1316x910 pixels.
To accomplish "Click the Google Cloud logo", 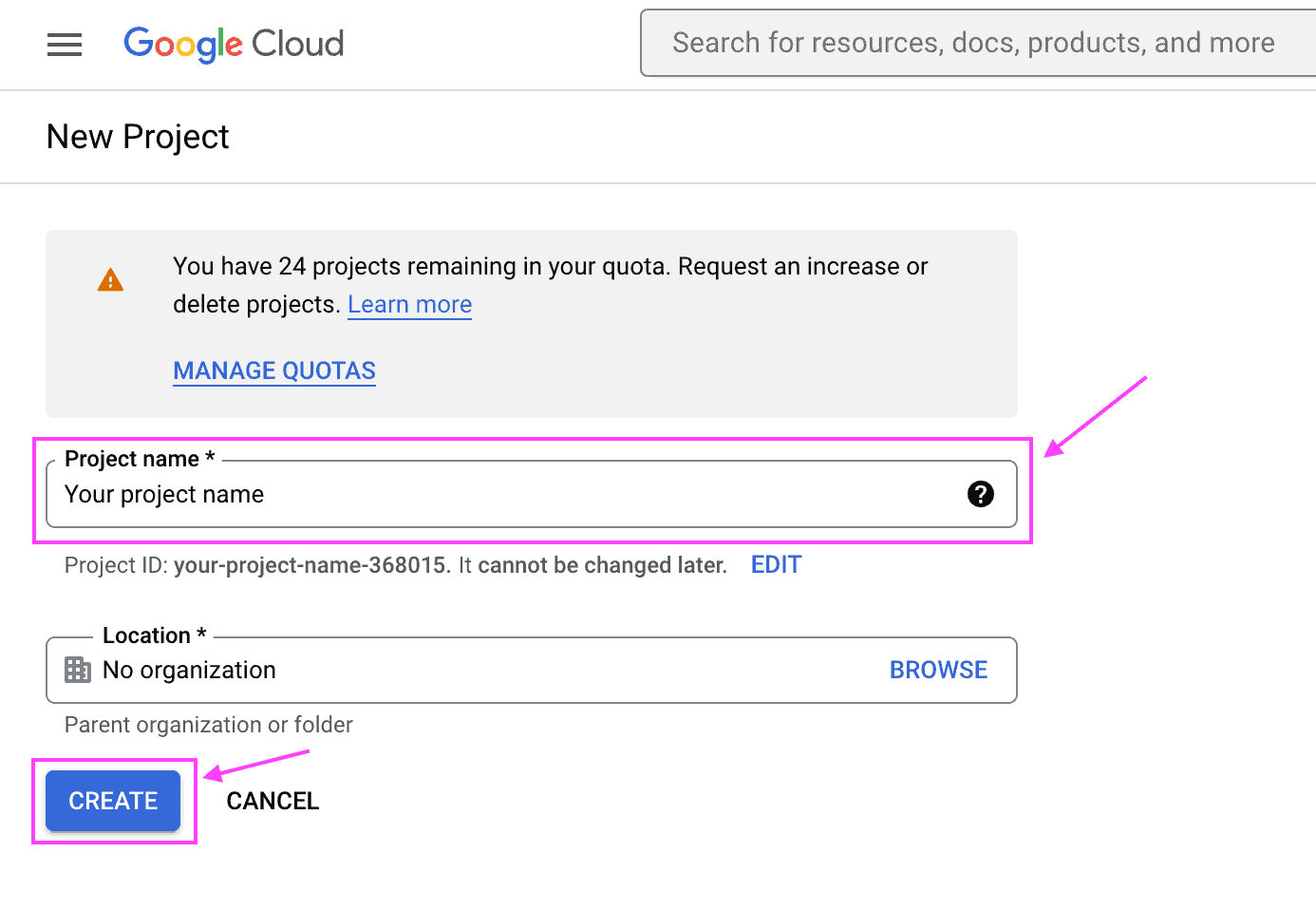I will pos(234,44).
